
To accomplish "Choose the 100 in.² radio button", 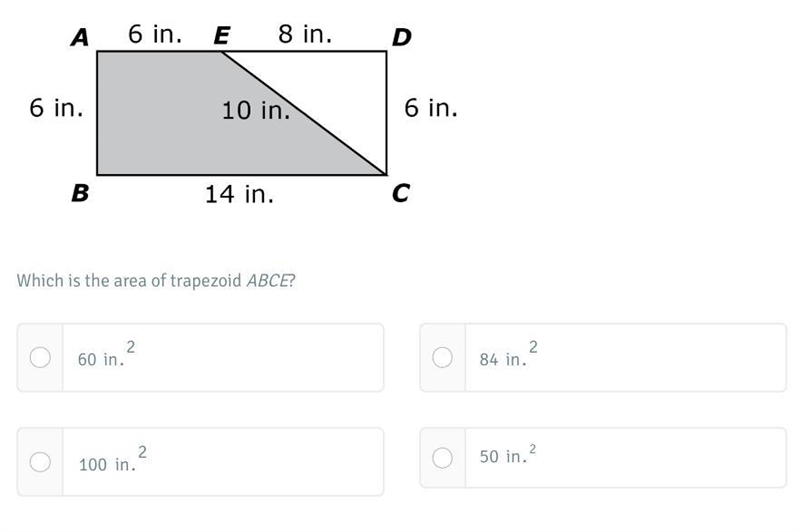I will click(x=40, y=462).
